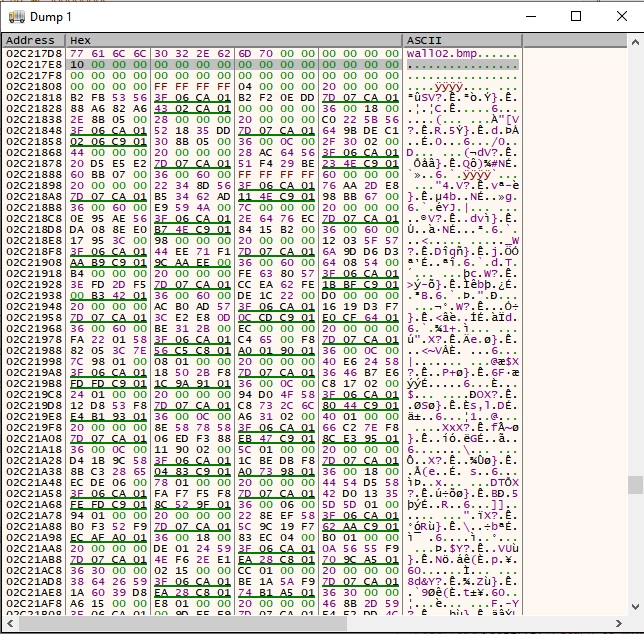This screenshot has width=644, height=634.
Task: Click the horizontal scrollbar thumb at bottom
Action: click(180, 624)
